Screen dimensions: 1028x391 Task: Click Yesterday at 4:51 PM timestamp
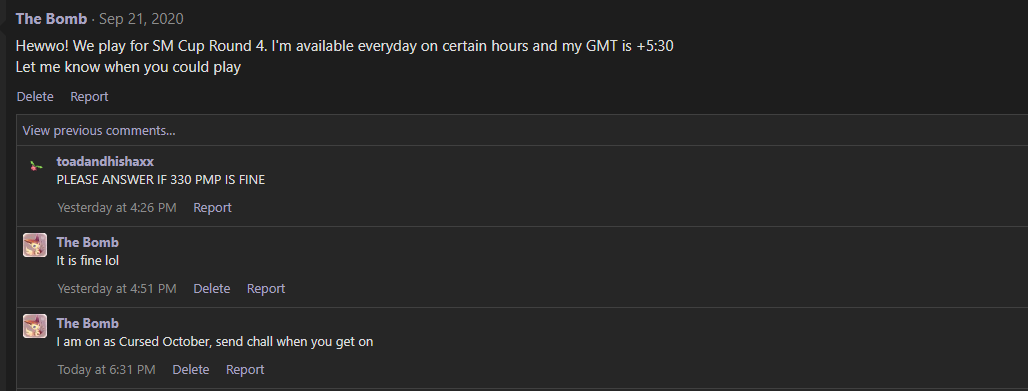pyautogui.click(x=117, y=289)
